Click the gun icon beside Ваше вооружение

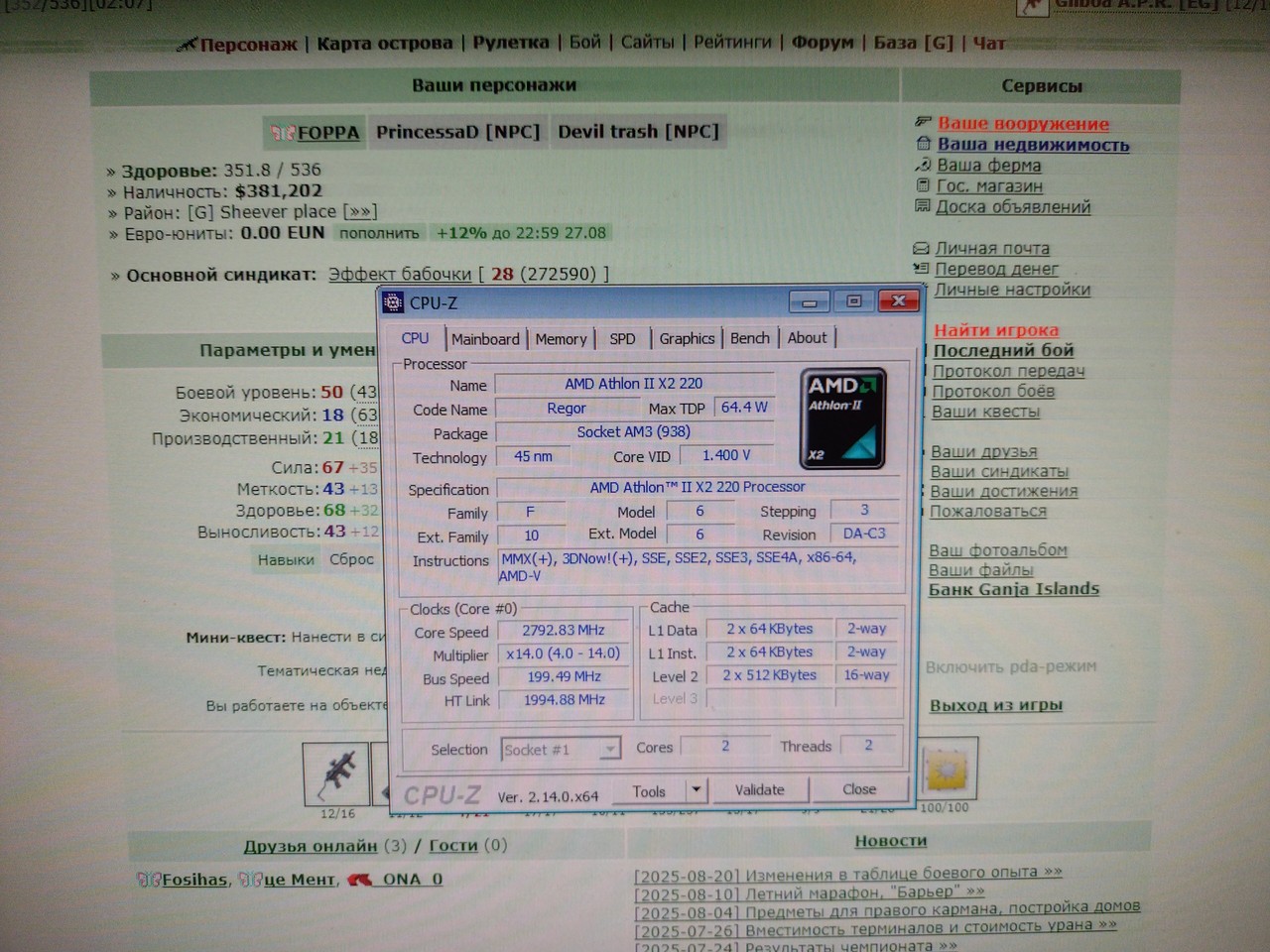click(x=923, y=123)
